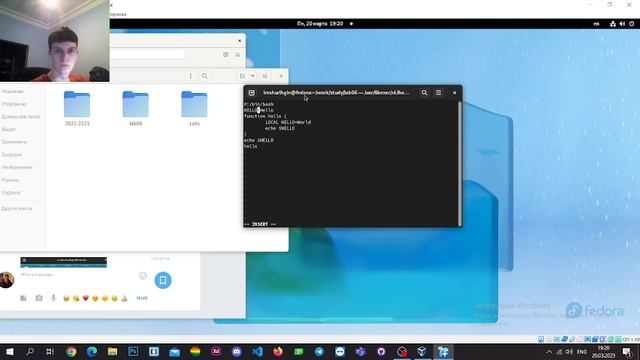Select 'Изображения' in the Files sidebar
Image resolution: width=640 pixels, height=360 pixels.
17,167
